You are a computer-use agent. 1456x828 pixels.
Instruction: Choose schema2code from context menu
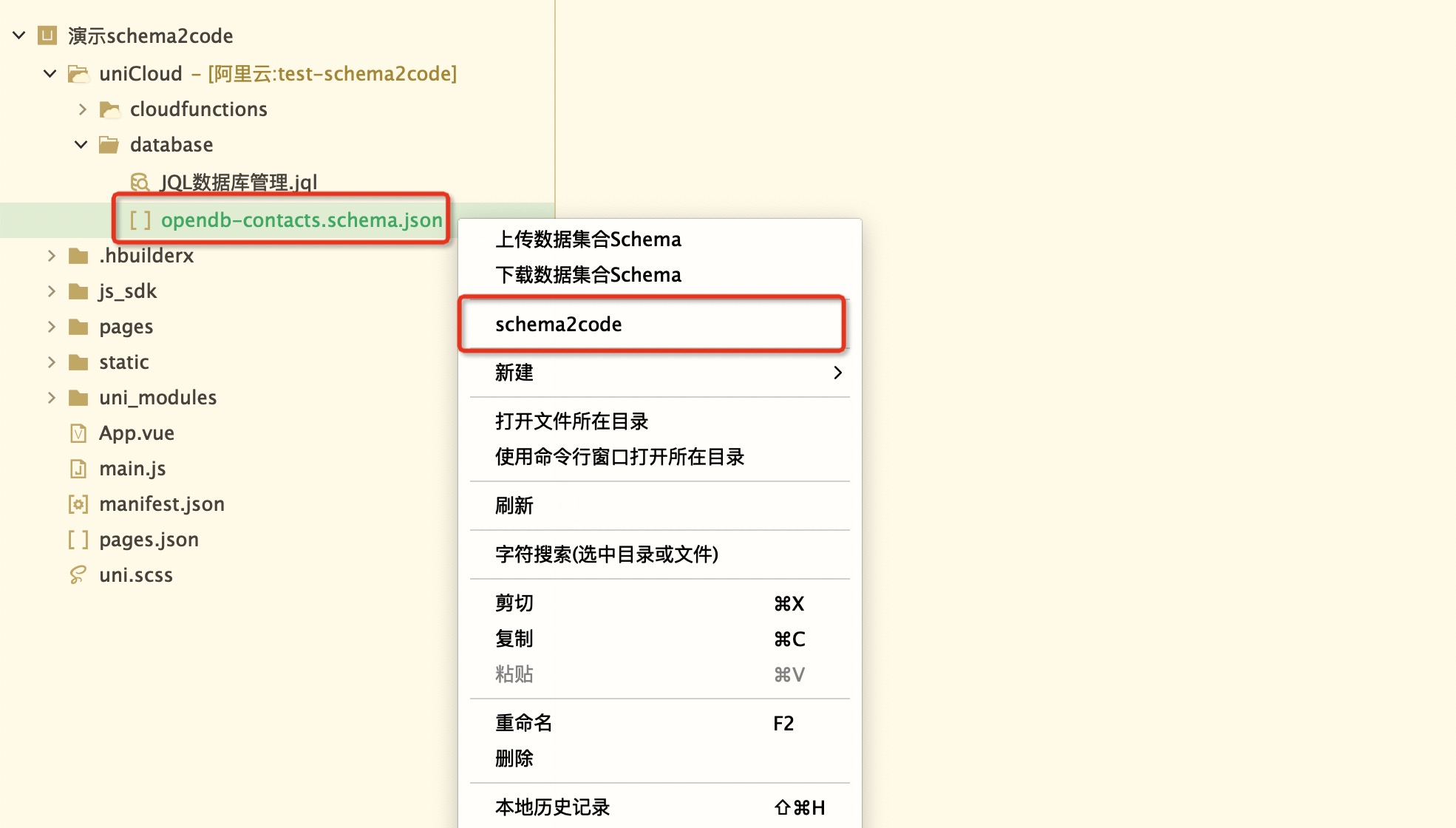click(x=559, y=325)
